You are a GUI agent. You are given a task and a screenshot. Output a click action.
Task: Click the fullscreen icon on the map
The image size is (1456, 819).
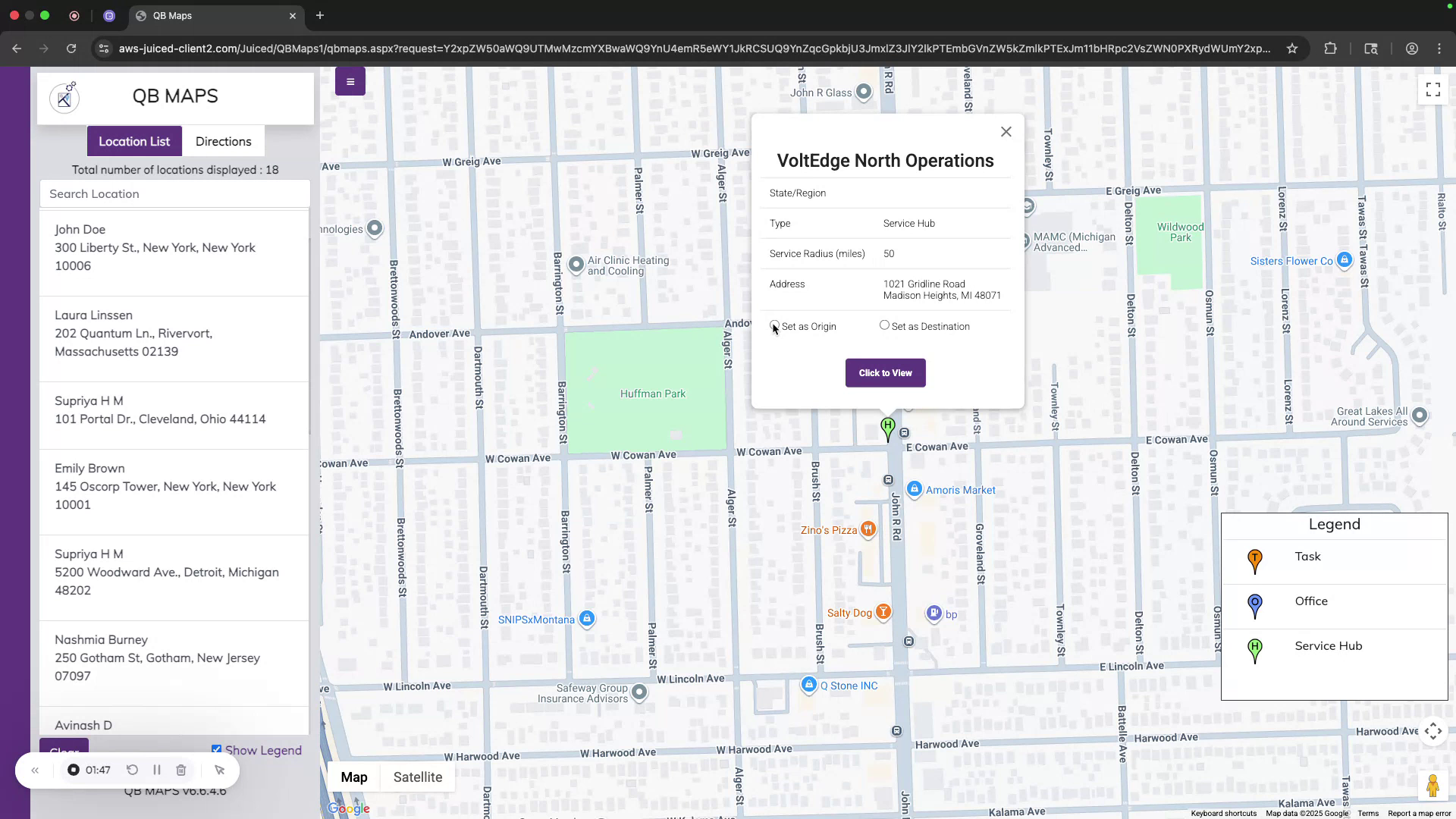[1432, 89]
